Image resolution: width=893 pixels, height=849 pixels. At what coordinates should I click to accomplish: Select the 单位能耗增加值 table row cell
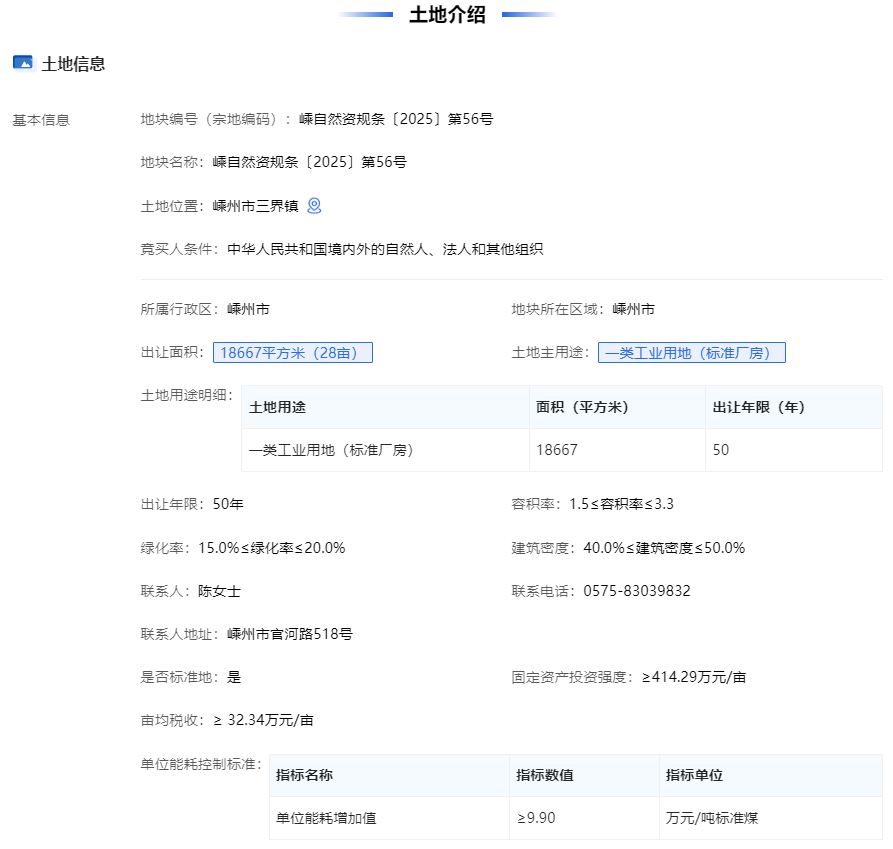click(326, 818)
